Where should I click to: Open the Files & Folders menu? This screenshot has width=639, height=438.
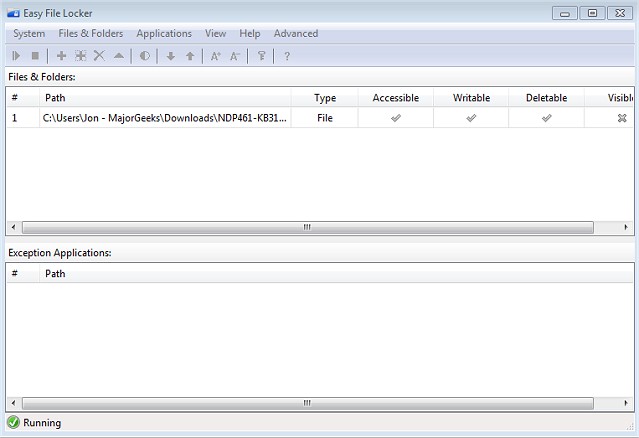click(91, 33)
